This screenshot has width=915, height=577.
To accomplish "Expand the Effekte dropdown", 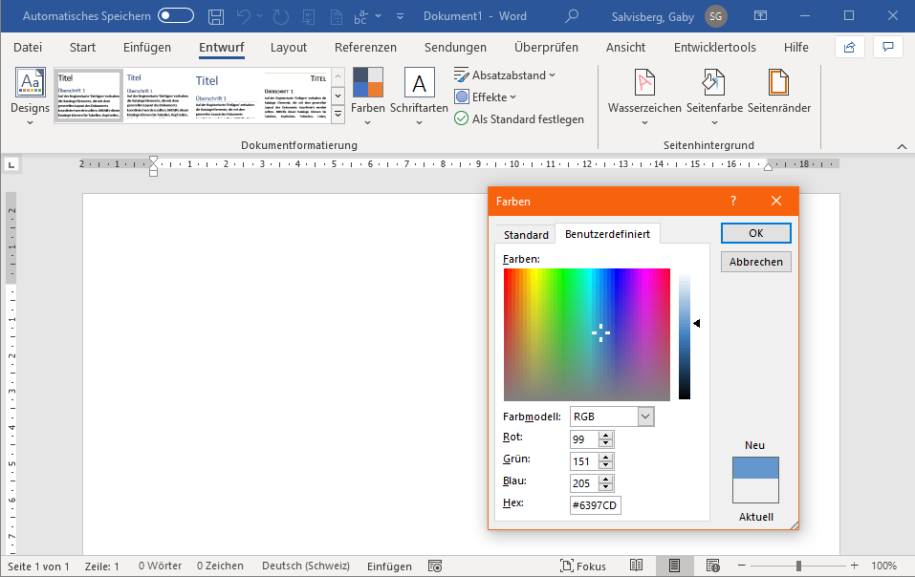I will pos(486,97).
